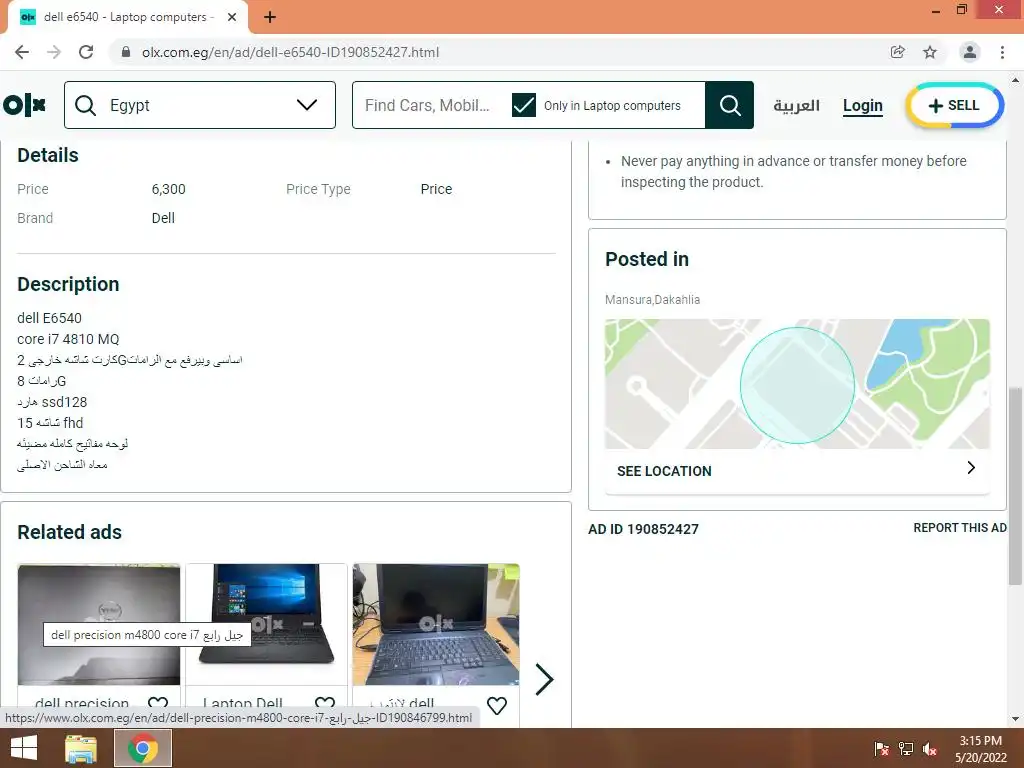1024x768 pixels.
Task: Uncheck Only in Laptop computers checkbox
Action: 524,105
